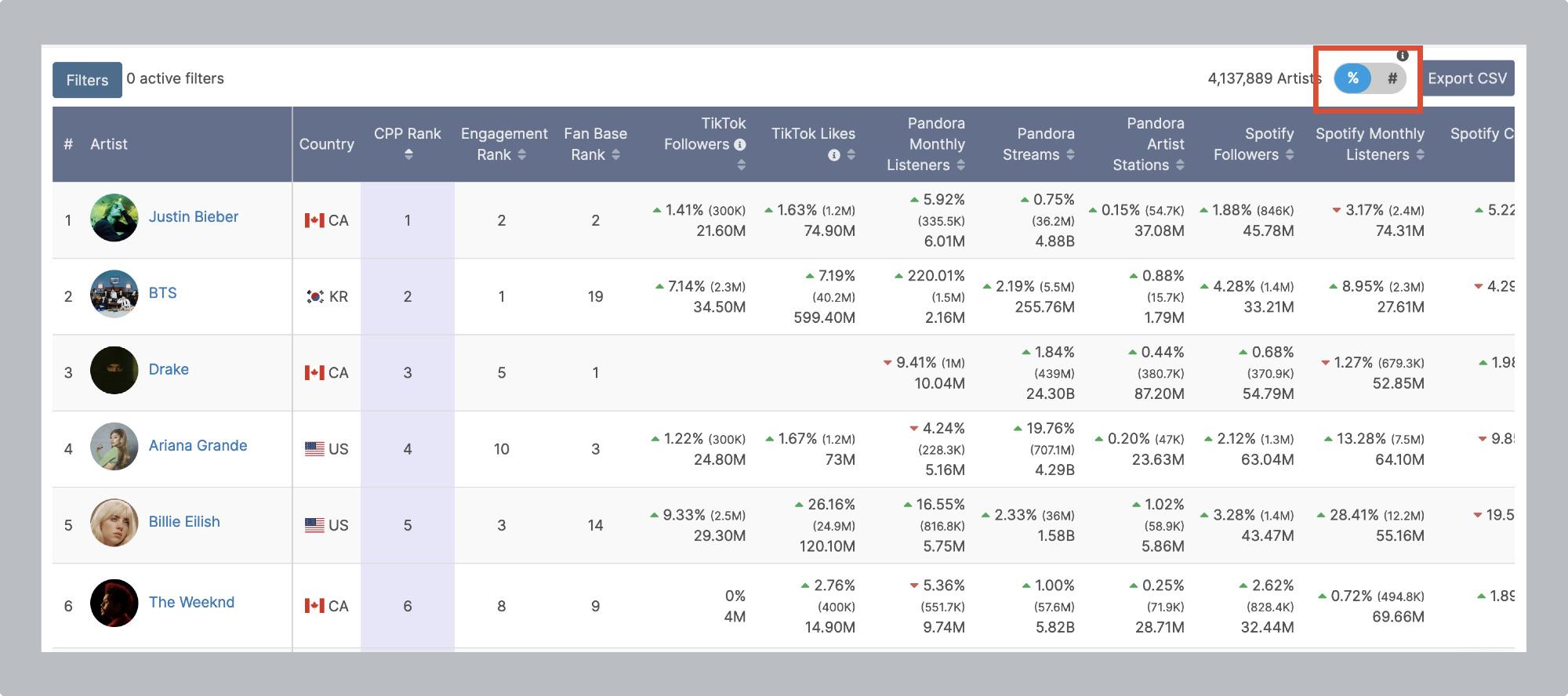This screenshot has width=1568, height=696.
Task: Open Ariana Grande artist page
Action: point(198,445)
